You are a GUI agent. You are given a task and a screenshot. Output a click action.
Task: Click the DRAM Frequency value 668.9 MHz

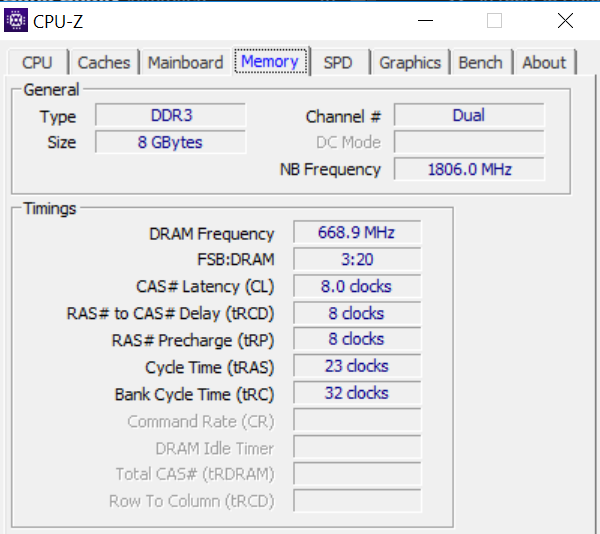coord(357,232)
